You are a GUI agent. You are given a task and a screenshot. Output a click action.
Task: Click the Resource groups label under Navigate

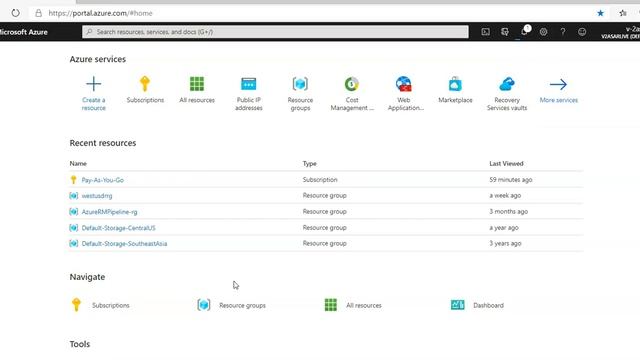[242, 305]
